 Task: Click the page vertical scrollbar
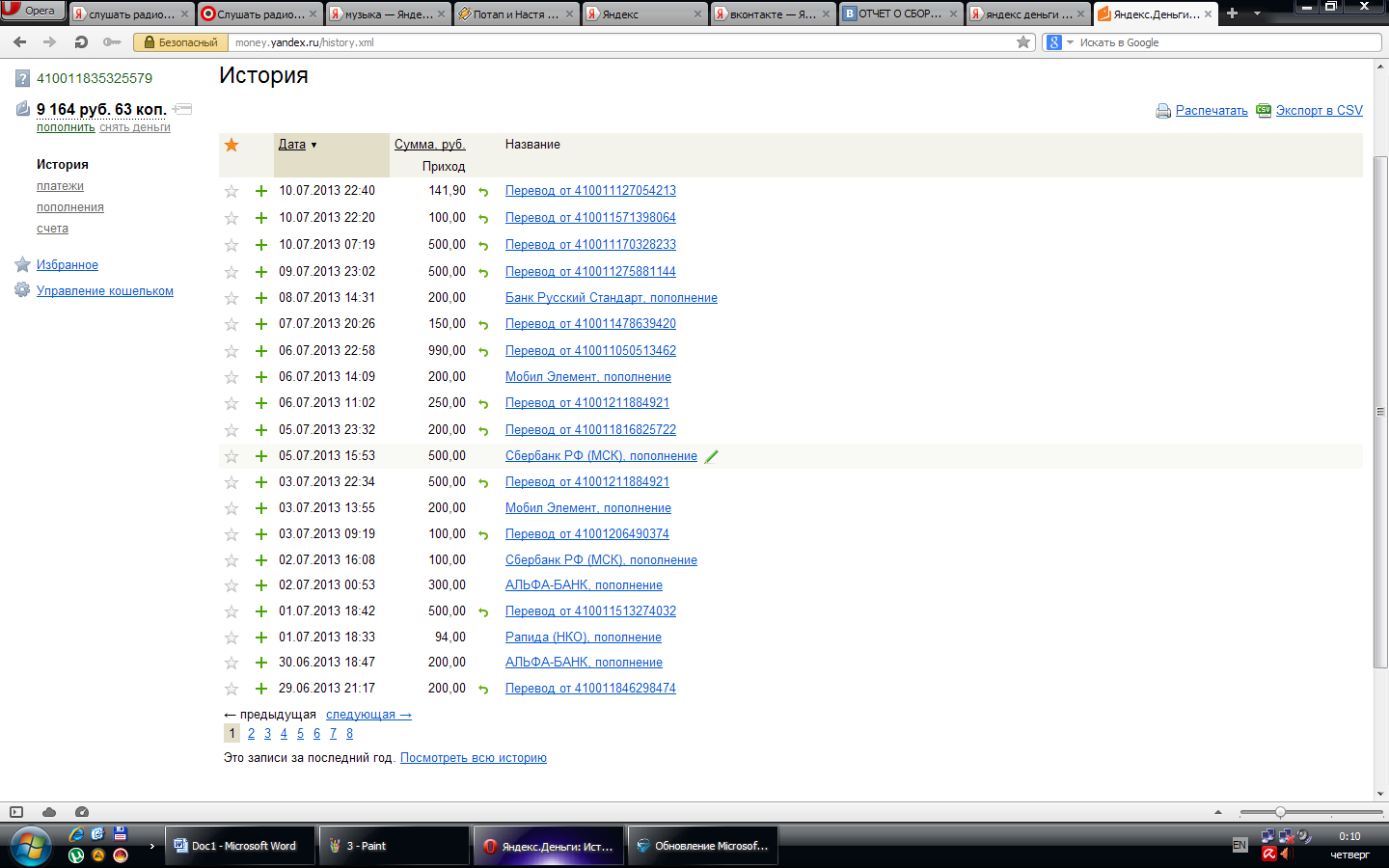(1380, 411)
